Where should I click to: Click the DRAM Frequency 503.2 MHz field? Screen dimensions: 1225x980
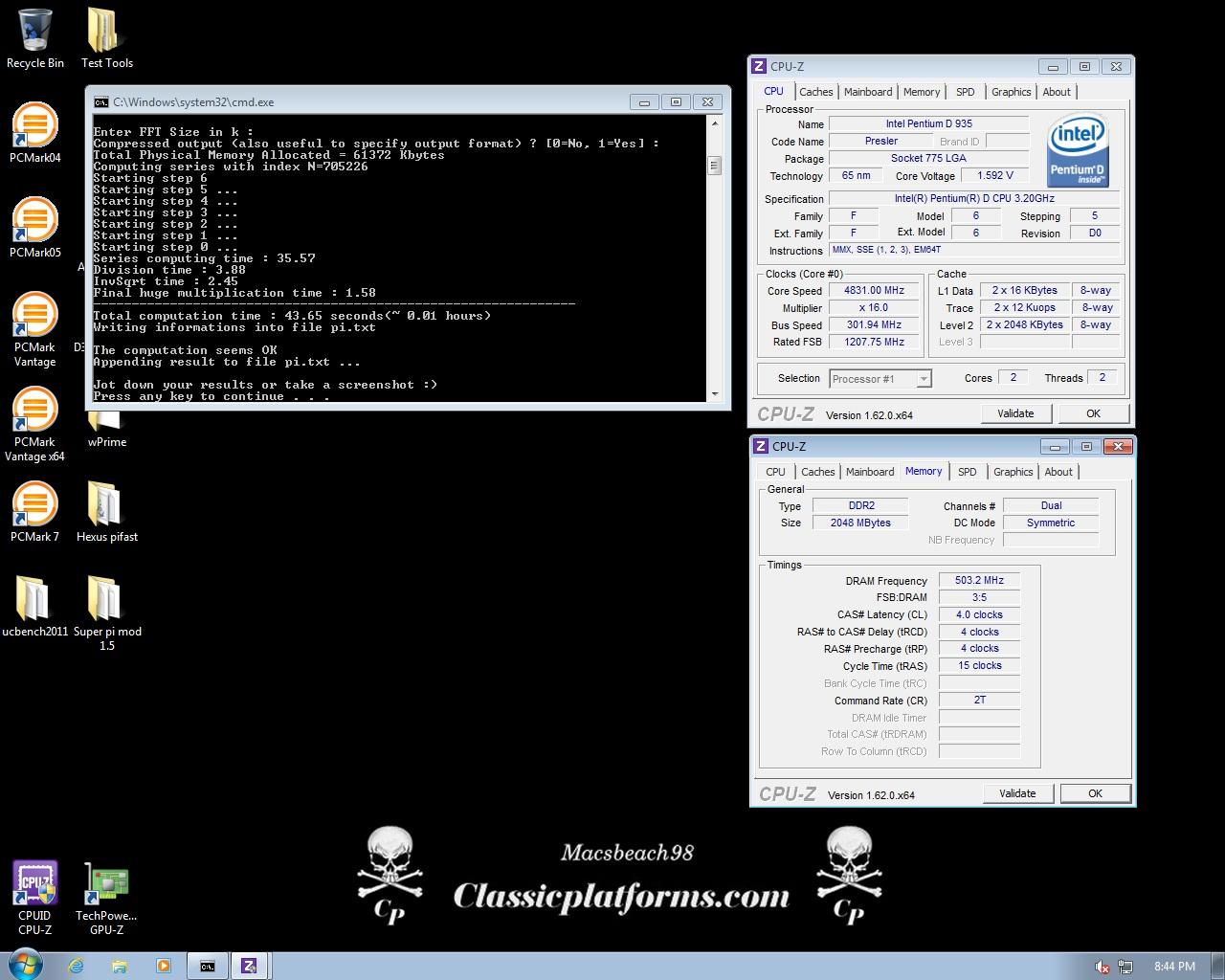(x=979, y=580)
